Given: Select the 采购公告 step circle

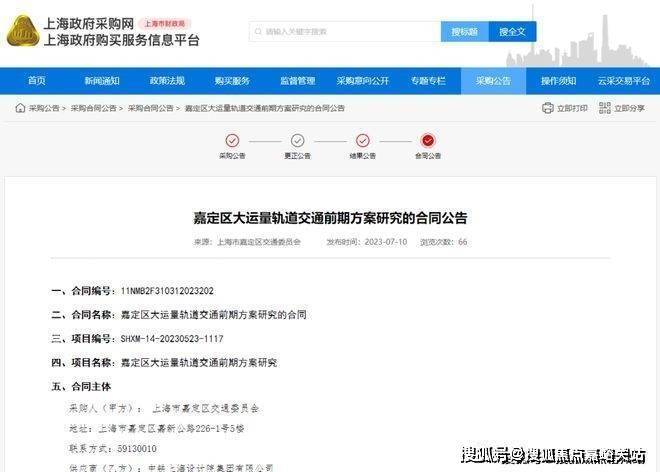Looking at the screenshot, I should pos(232,141).
